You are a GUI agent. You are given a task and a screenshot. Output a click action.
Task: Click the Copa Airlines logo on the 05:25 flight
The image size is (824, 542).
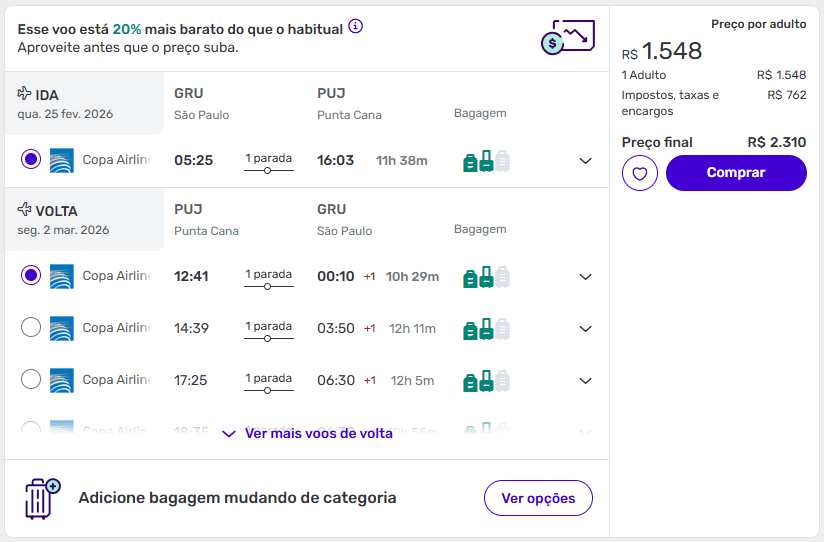pyautogui.click(x=62, y=160)
